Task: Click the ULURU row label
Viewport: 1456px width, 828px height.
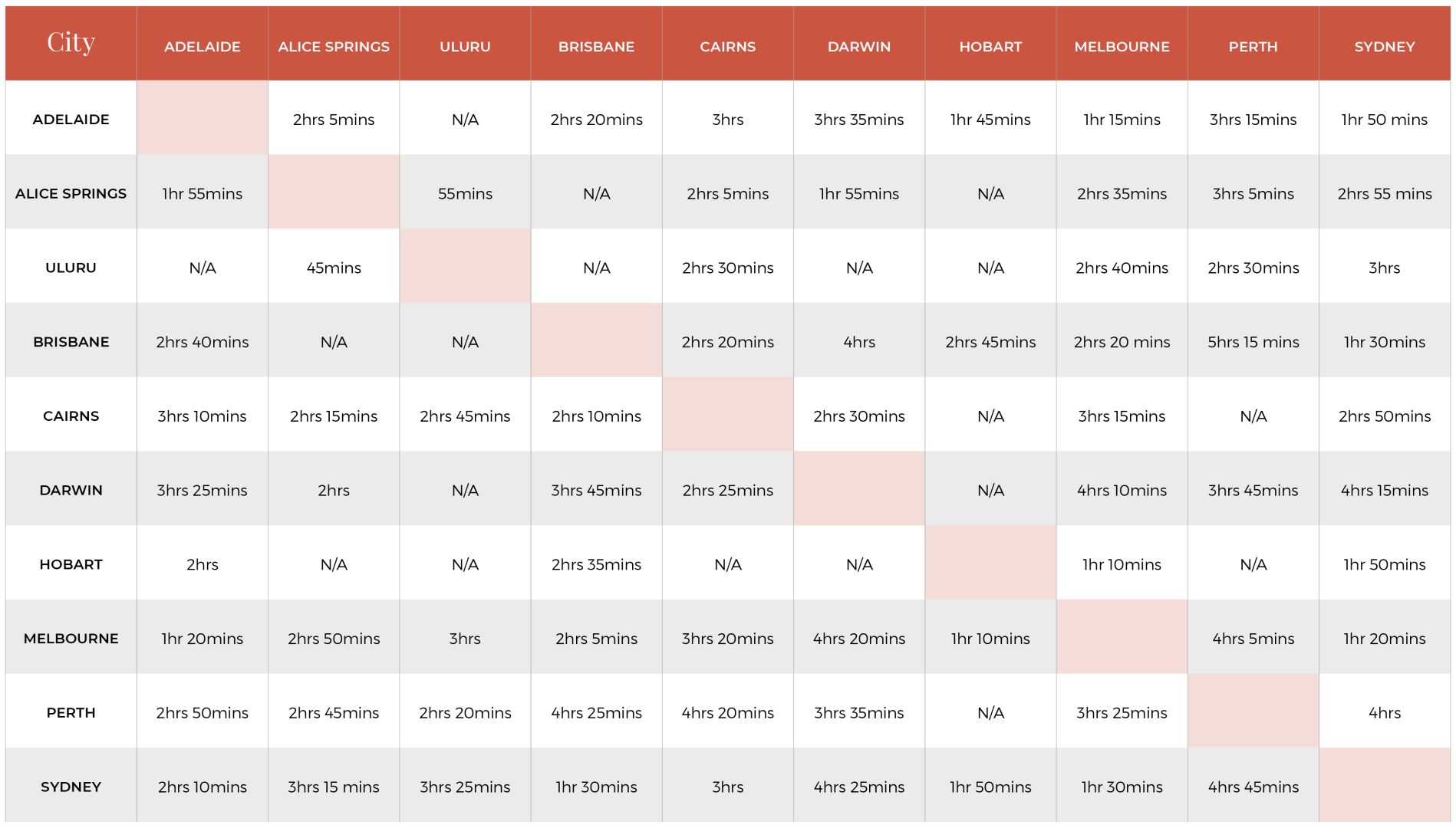Action: (71, 268)
